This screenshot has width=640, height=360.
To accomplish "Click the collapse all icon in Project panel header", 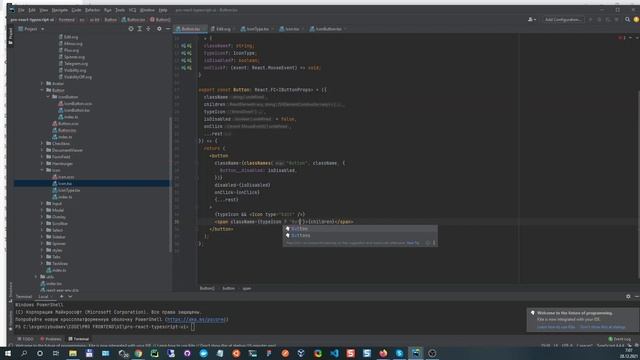I will tap(148, 29).
